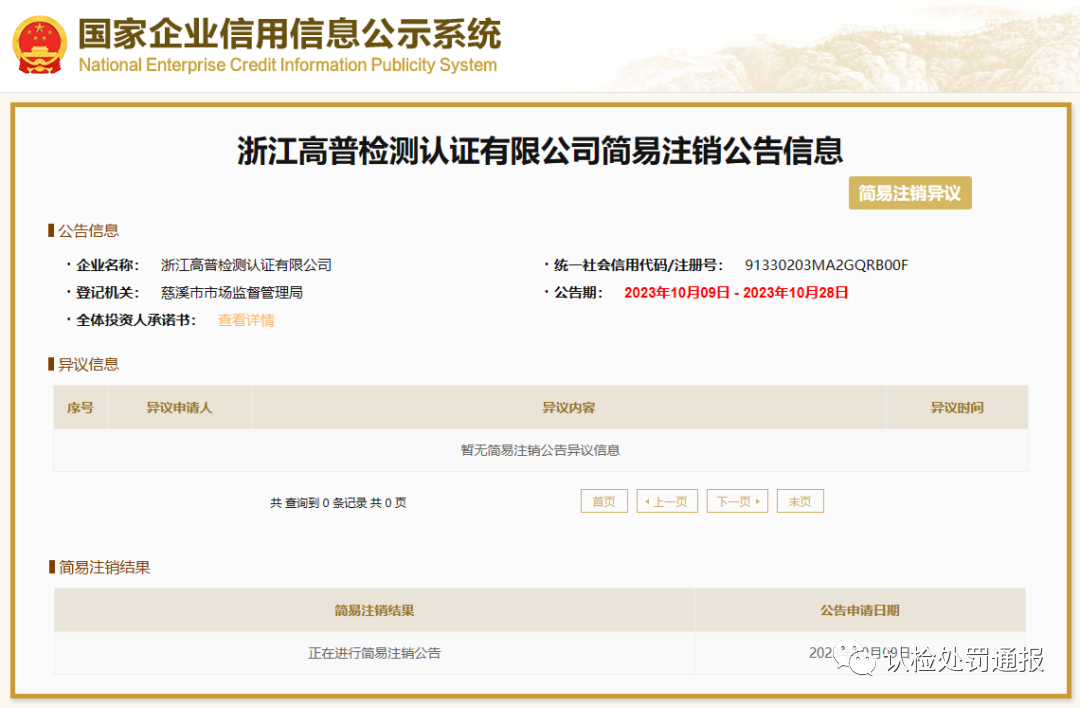
Task: Click the 简易注销结果 column header
Action: point(375,610)
